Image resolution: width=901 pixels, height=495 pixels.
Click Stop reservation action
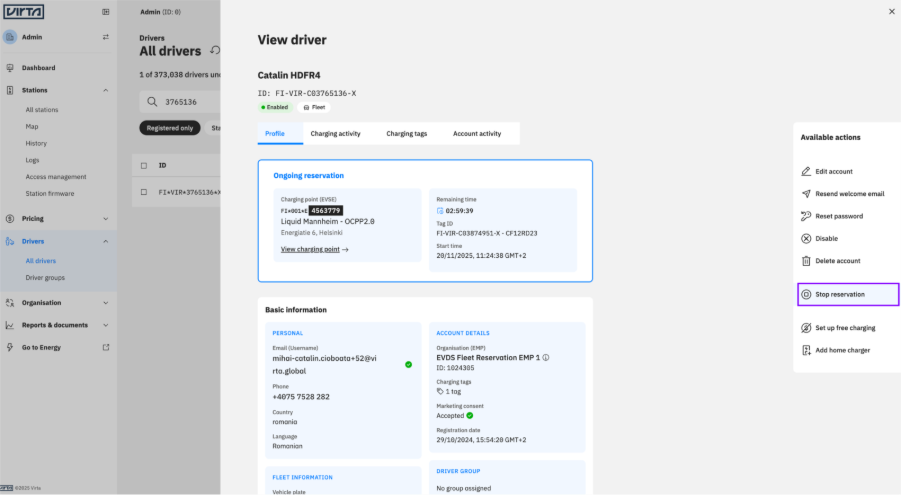(x=848, y=294)
